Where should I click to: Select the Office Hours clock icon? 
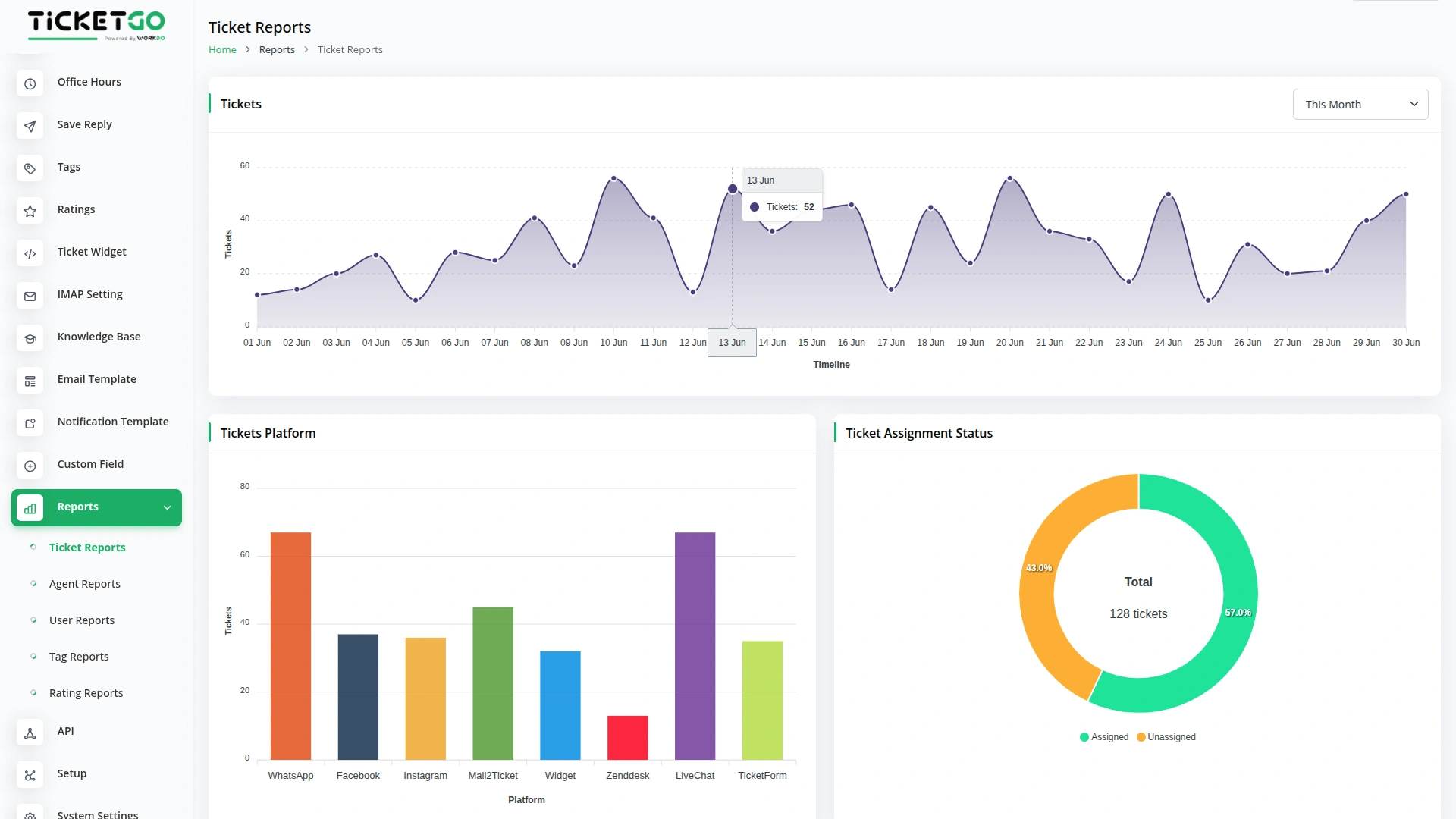pos(30,83)
